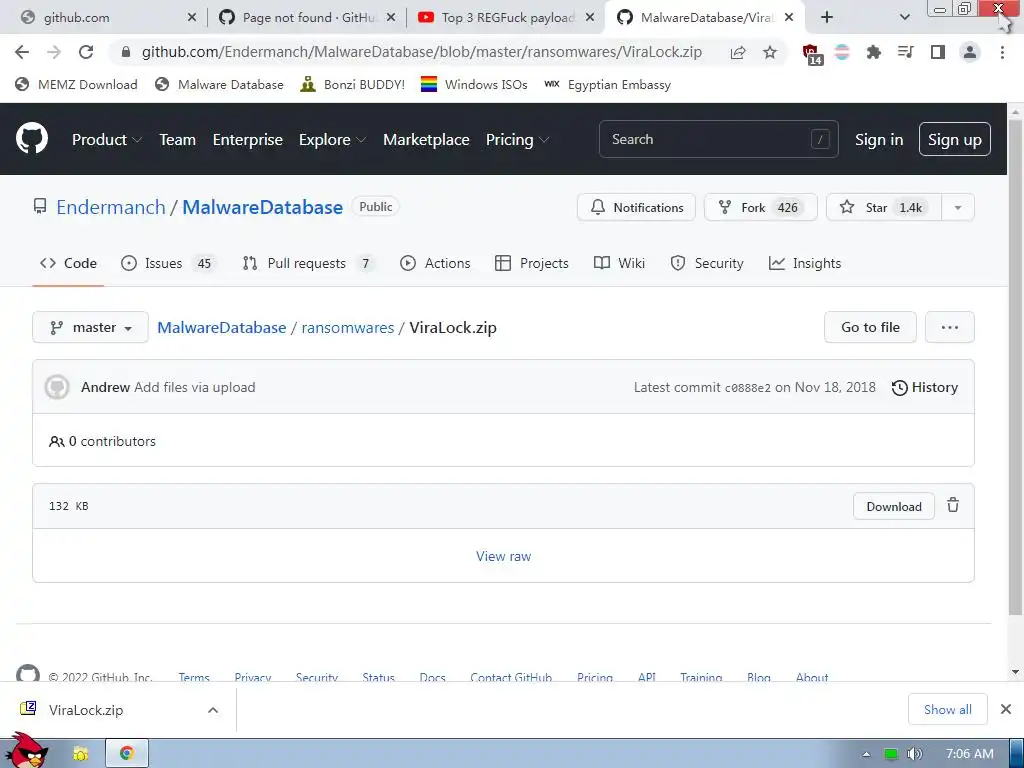This screenshot has height=768, width=1024.
Task: Expand the Product dropdown menu
Action: 107,140
